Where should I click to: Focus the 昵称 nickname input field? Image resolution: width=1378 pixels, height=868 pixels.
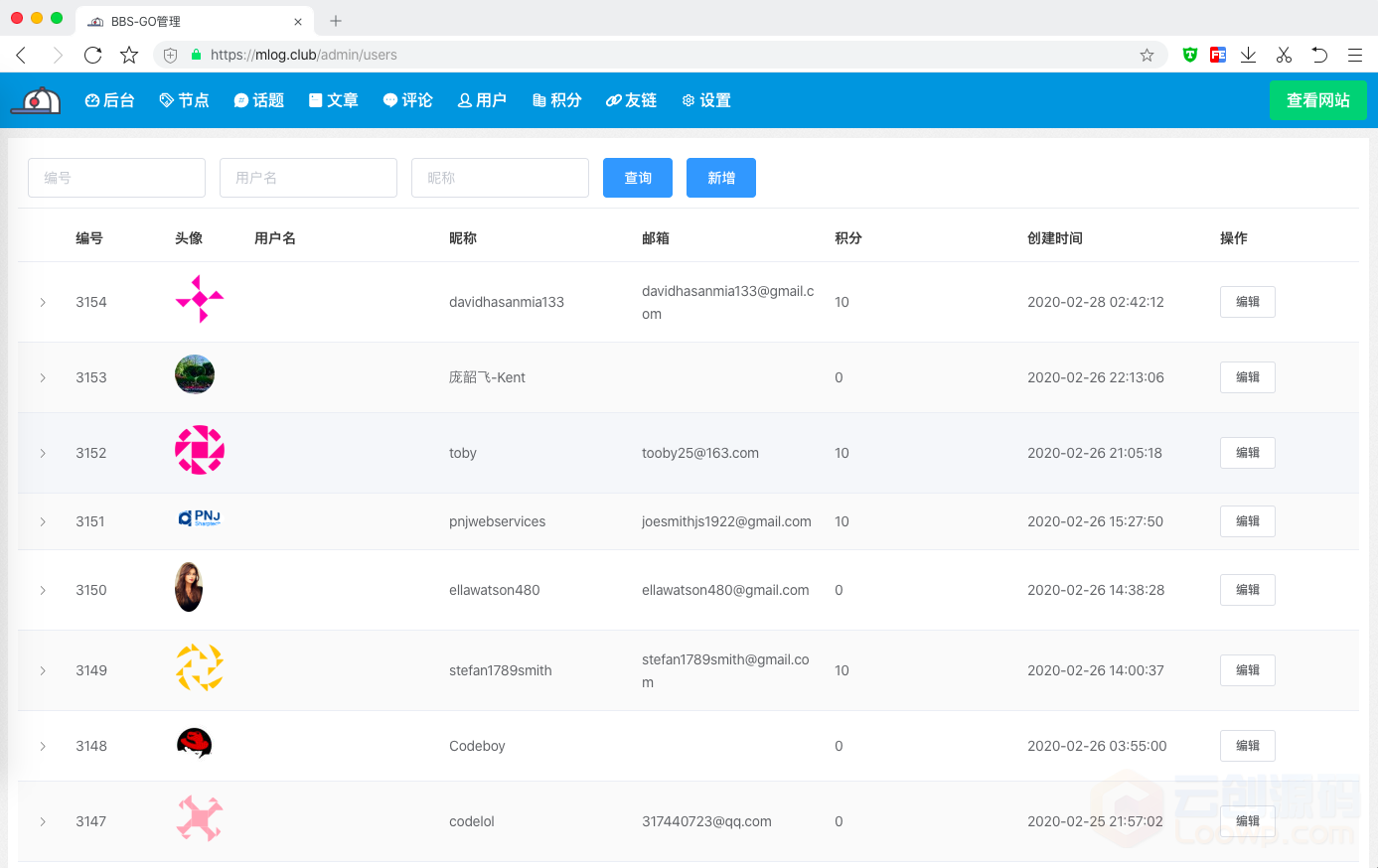500,178
